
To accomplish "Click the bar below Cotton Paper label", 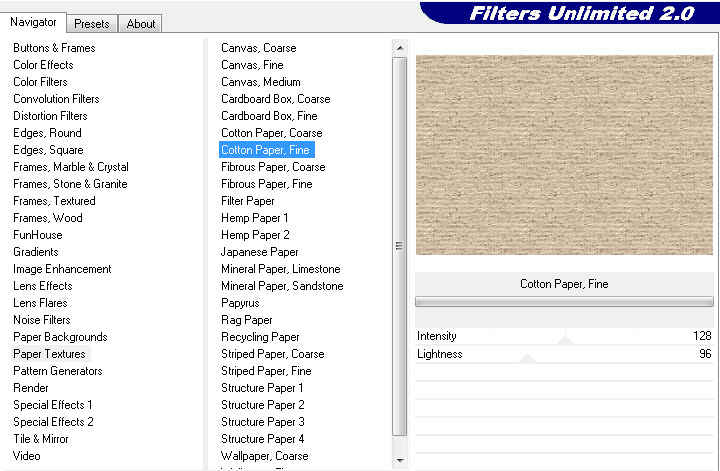I will pyautogui.click(x=564, y=301).
